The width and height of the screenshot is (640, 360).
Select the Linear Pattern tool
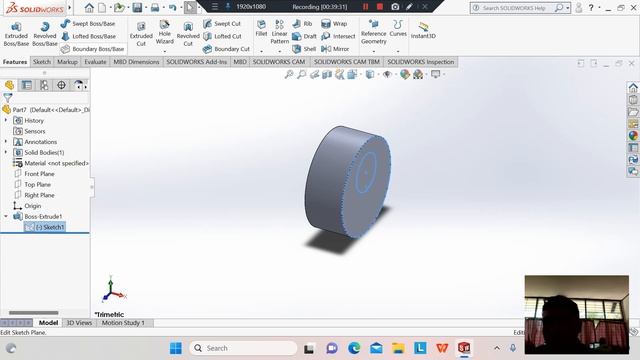(280, 32)
